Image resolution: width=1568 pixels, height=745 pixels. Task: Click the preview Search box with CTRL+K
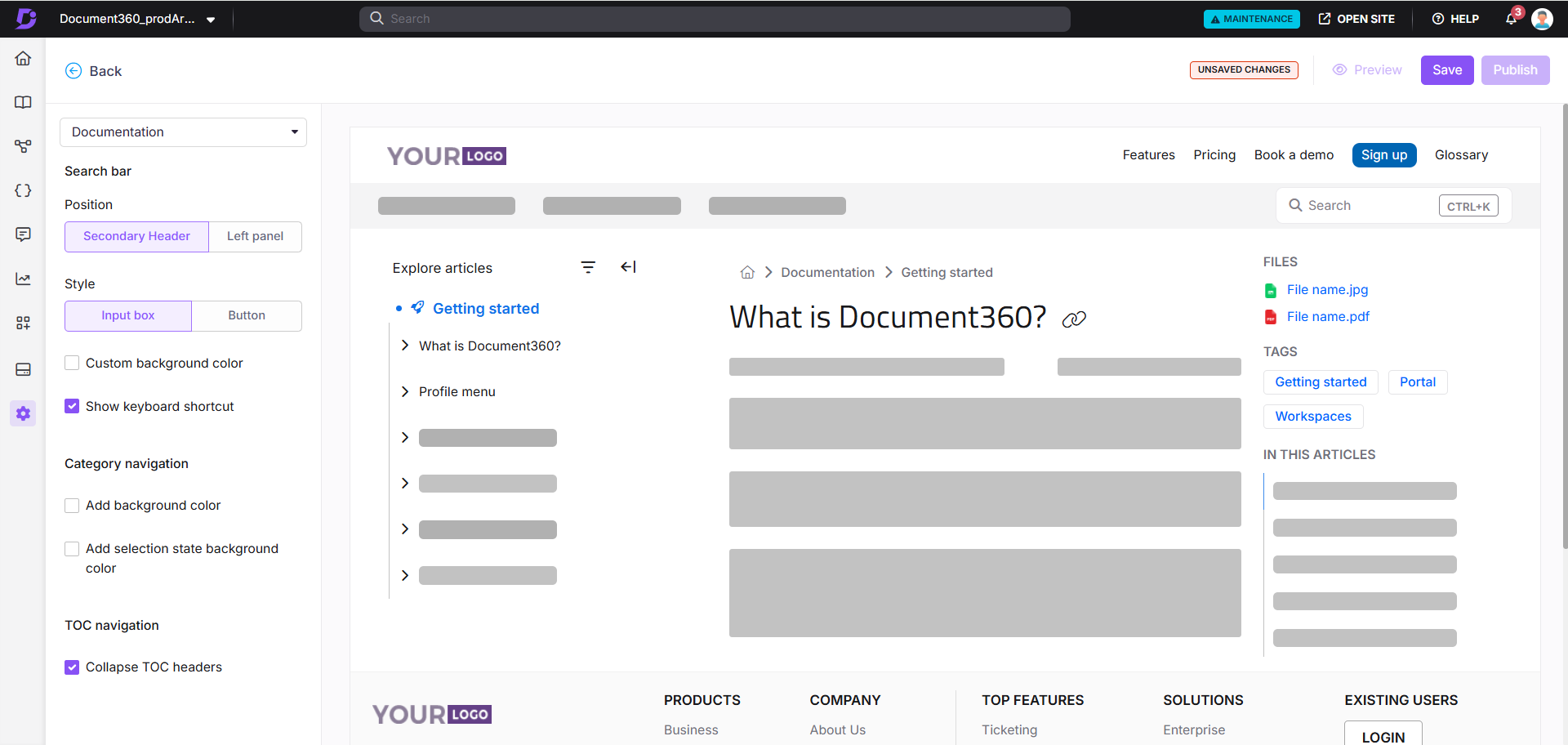[1393, 206]
